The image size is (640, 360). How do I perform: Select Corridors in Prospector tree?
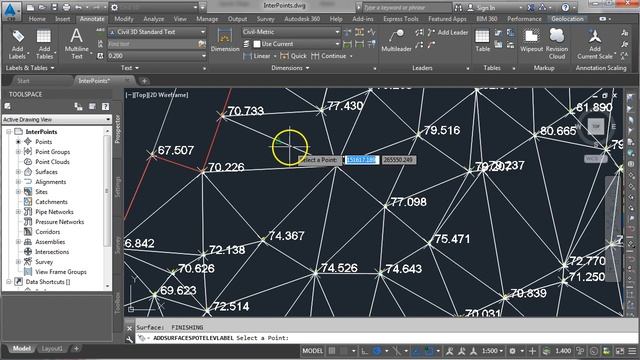click(x=47, y=232)
